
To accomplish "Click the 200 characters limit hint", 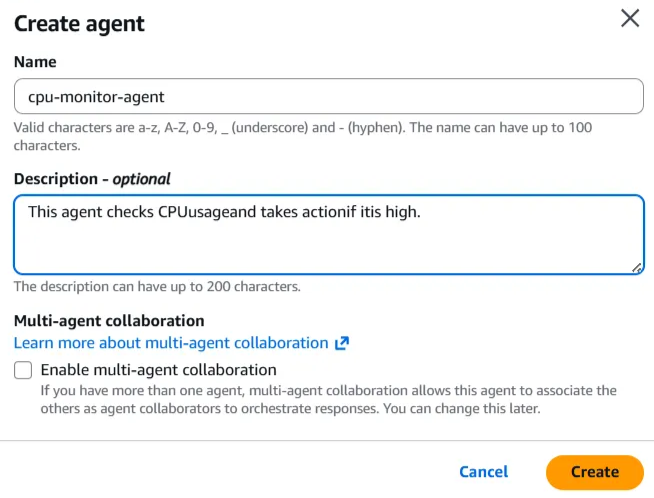I will (x=157, y=287).
